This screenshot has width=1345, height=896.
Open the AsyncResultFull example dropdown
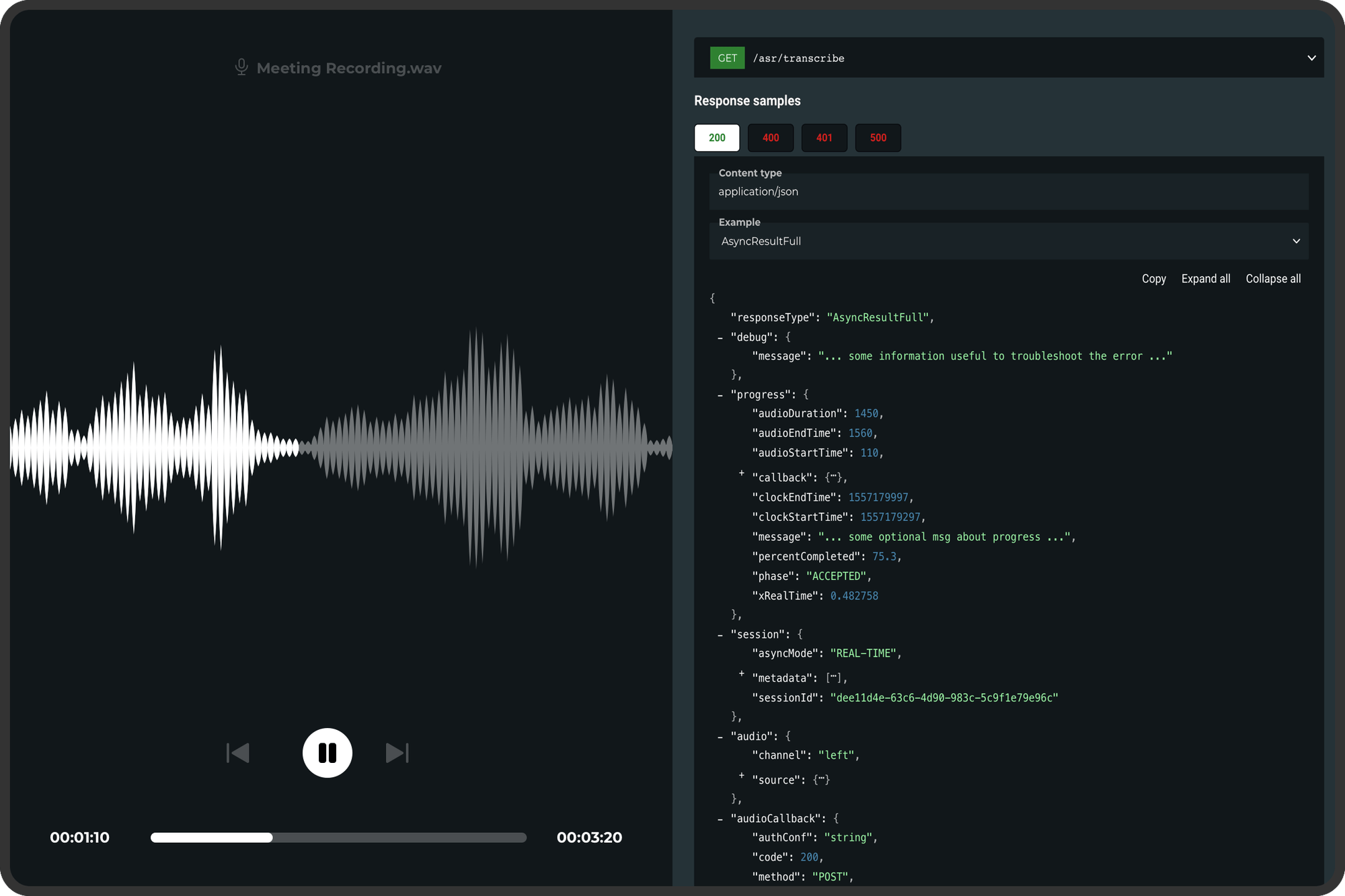click(x=1009, y=241)
